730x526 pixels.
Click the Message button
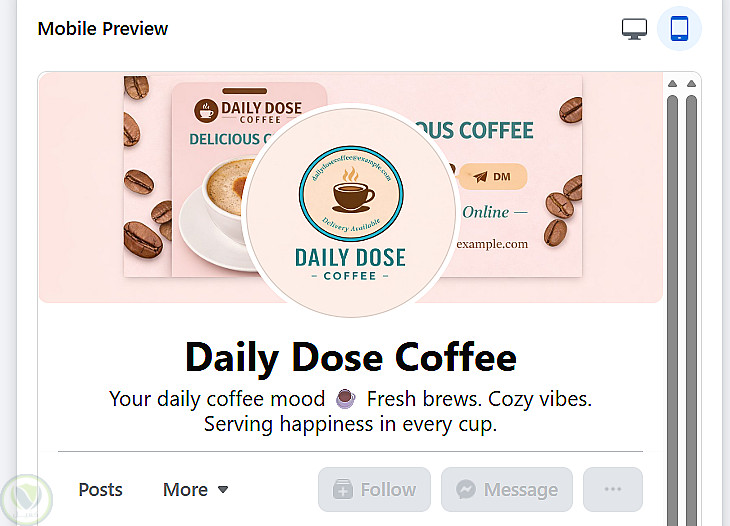[x=507, y=490]
